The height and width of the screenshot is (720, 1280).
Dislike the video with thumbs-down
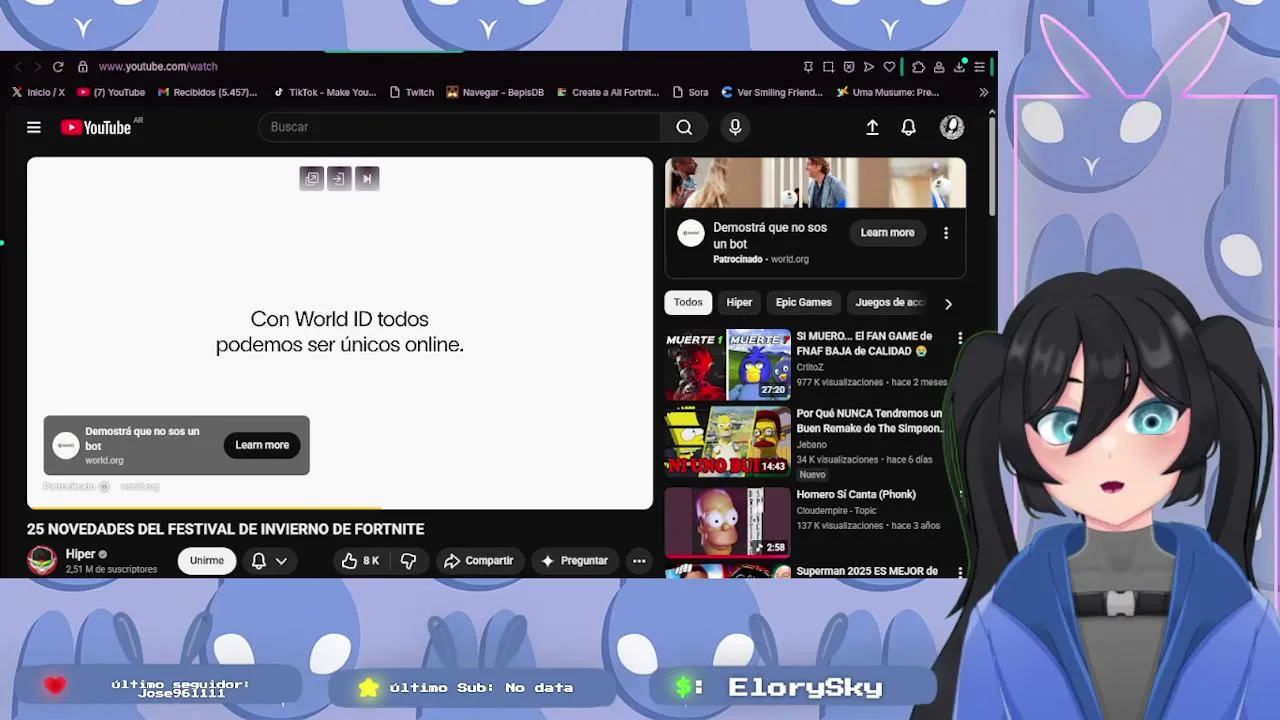coord(409,561)
